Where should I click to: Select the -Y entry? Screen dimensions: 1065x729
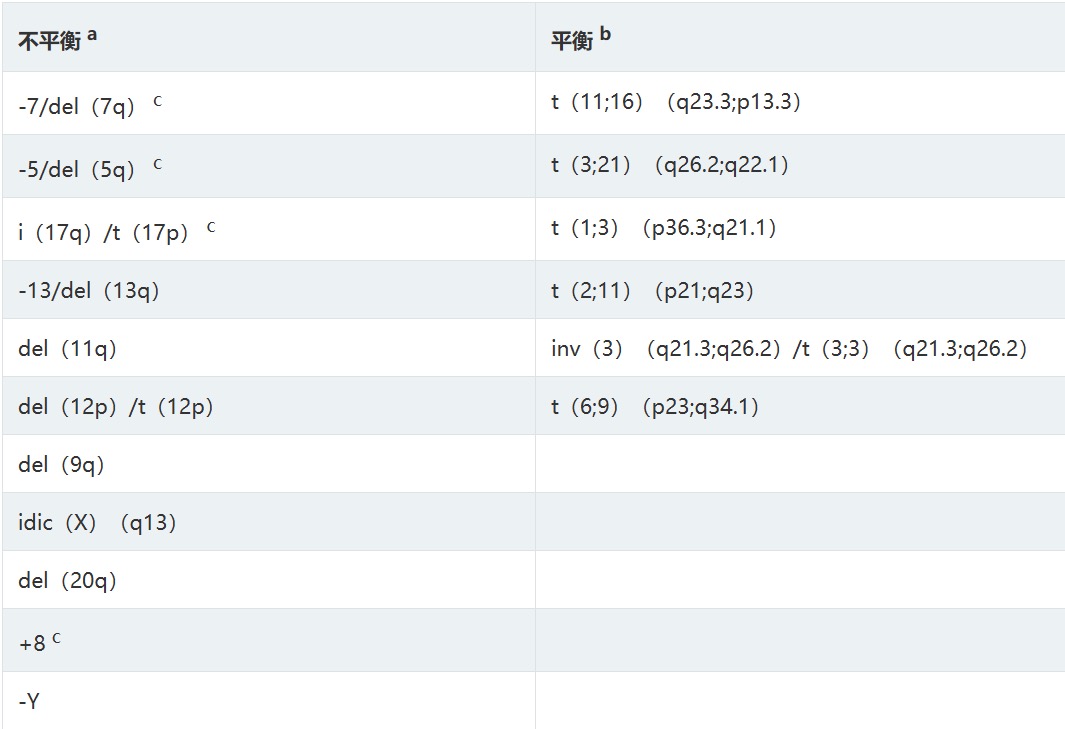[29, 702]
